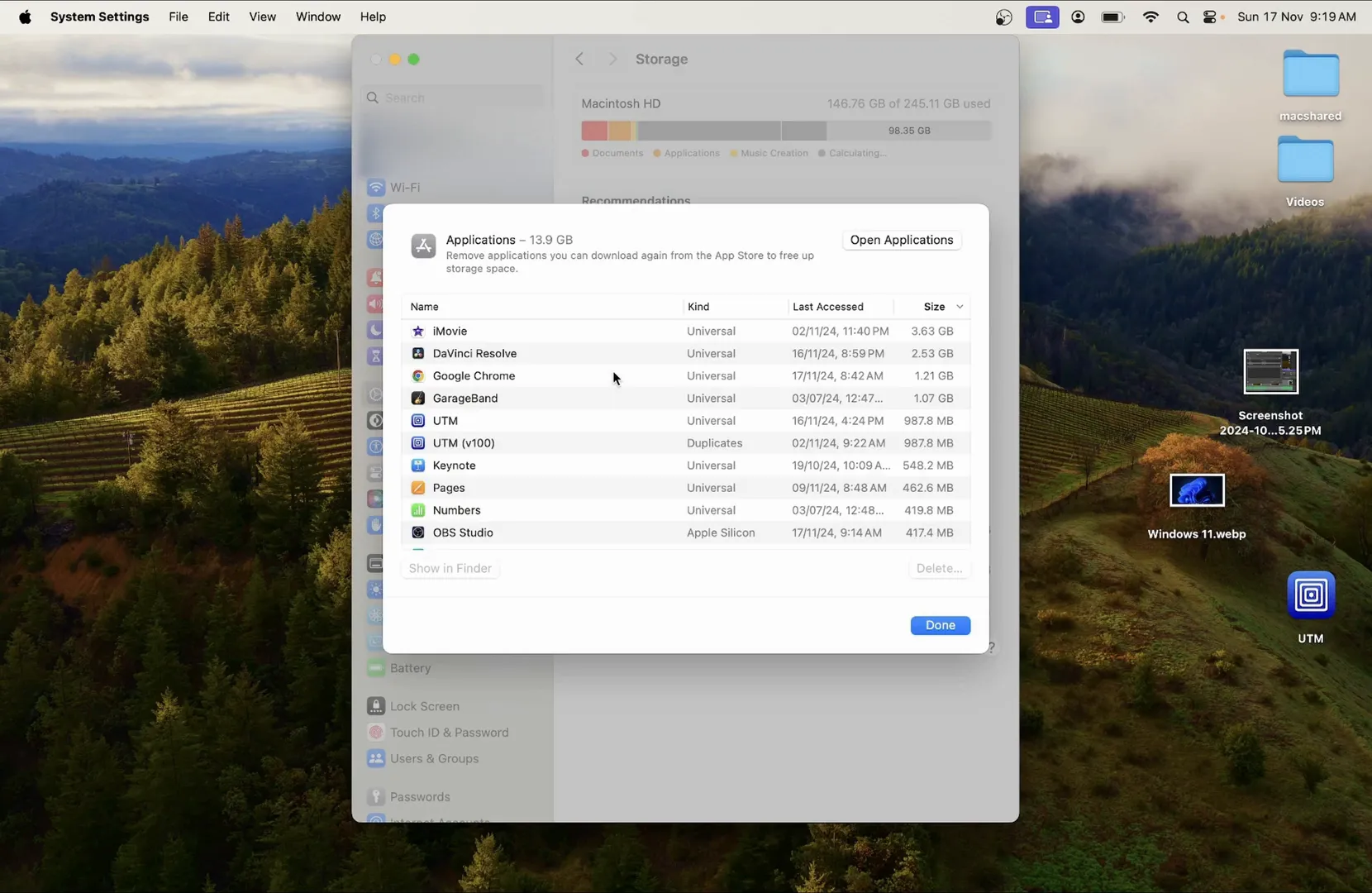Click the Numbers app icon
1372x893 pixels.
[x=418, y=509]
